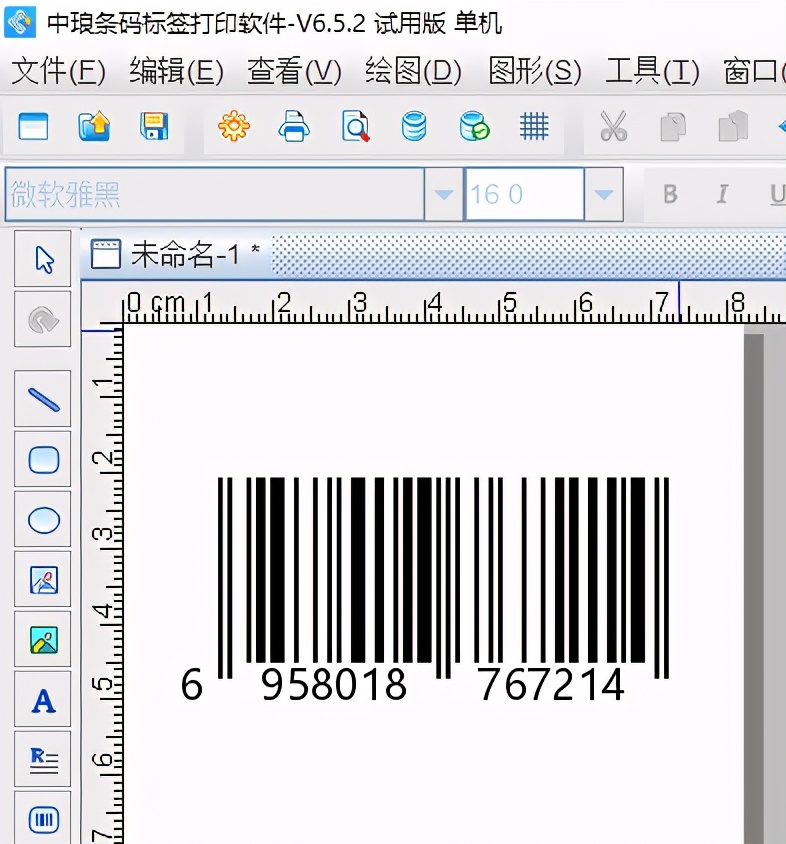Viewport: 786px width, 844px height.
Task: Click the font size field showing 16.0
Action: (524, 194)
